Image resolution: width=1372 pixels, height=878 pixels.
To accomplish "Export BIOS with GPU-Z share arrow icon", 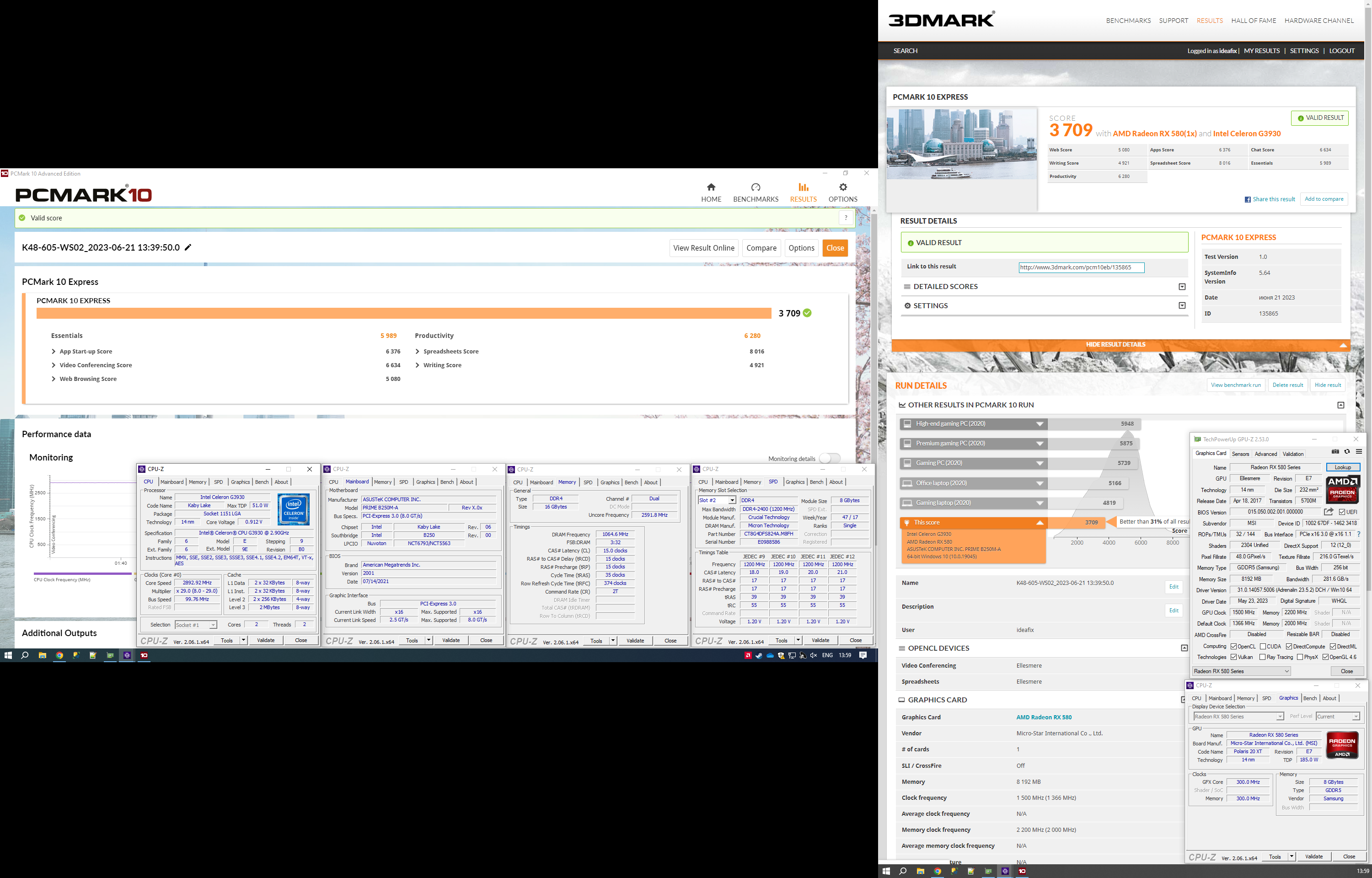I will coord(1329,511).
